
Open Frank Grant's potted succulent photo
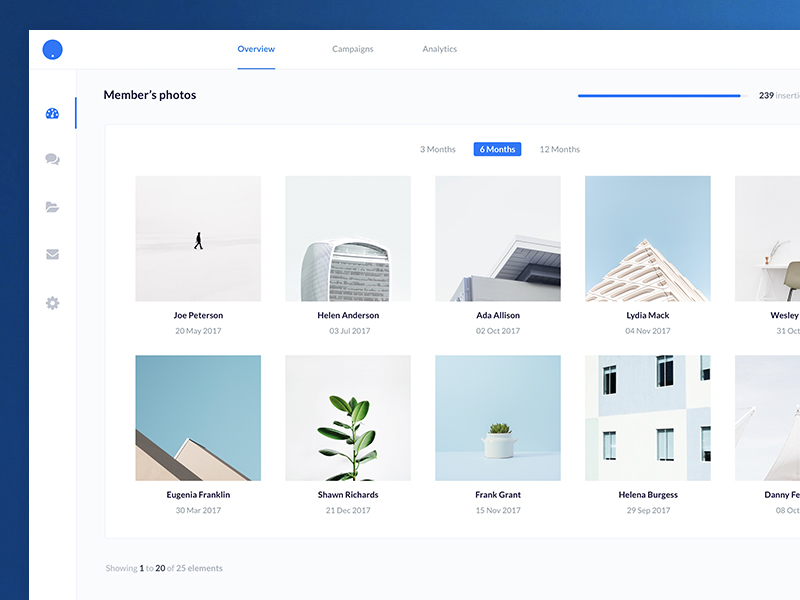point(498,418)
